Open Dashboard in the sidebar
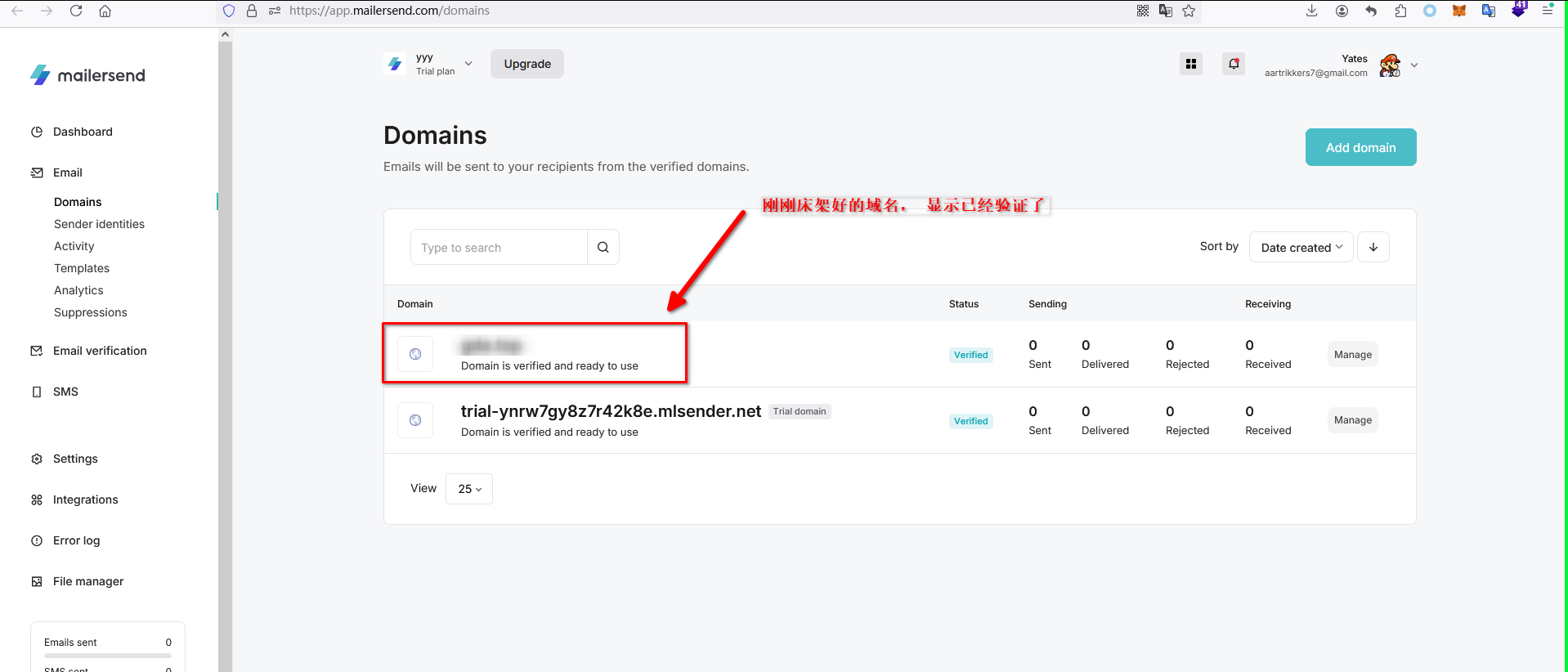 (x=83, y=132)
